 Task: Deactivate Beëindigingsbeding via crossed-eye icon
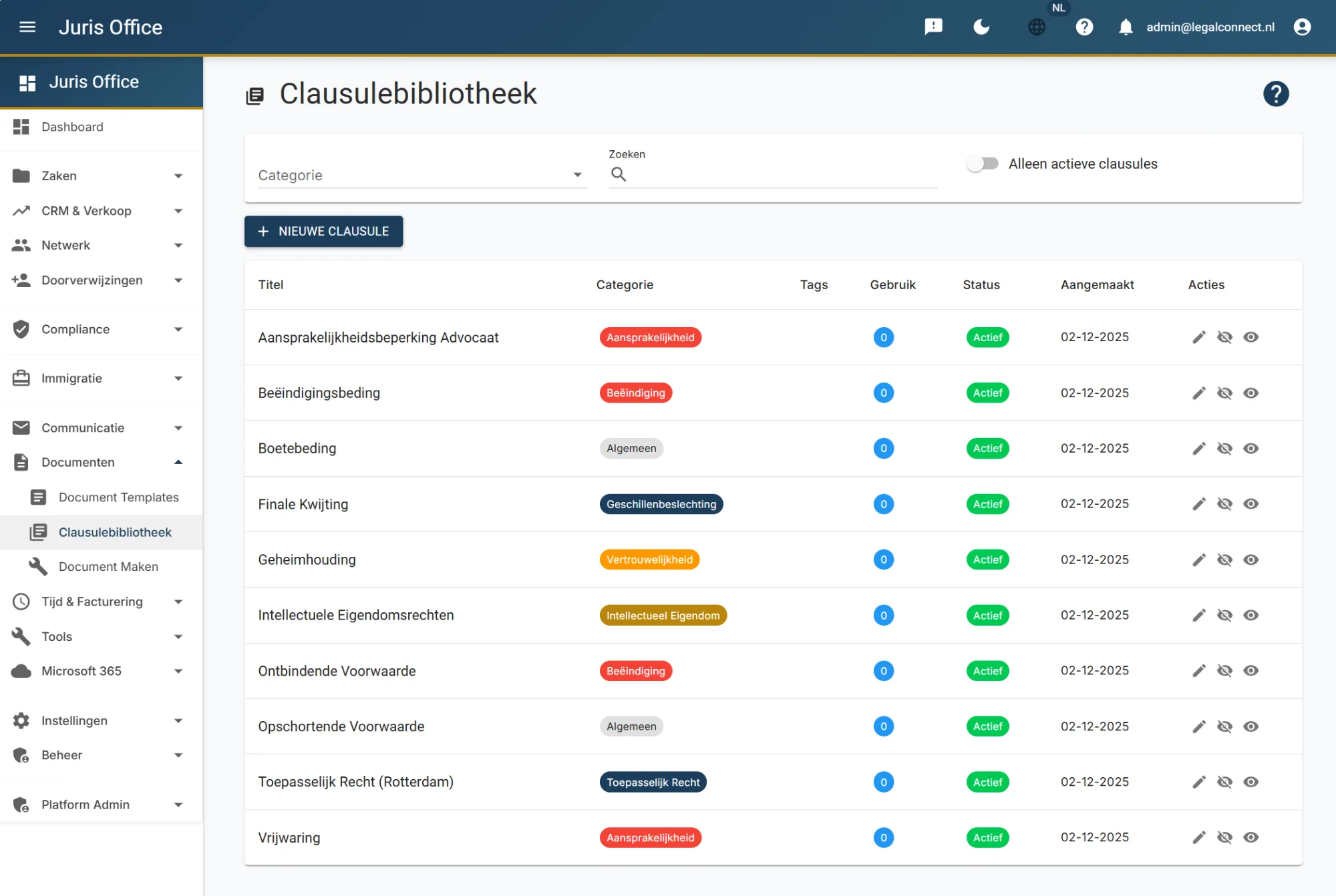pyautogui.click(x=1224, y=393)
